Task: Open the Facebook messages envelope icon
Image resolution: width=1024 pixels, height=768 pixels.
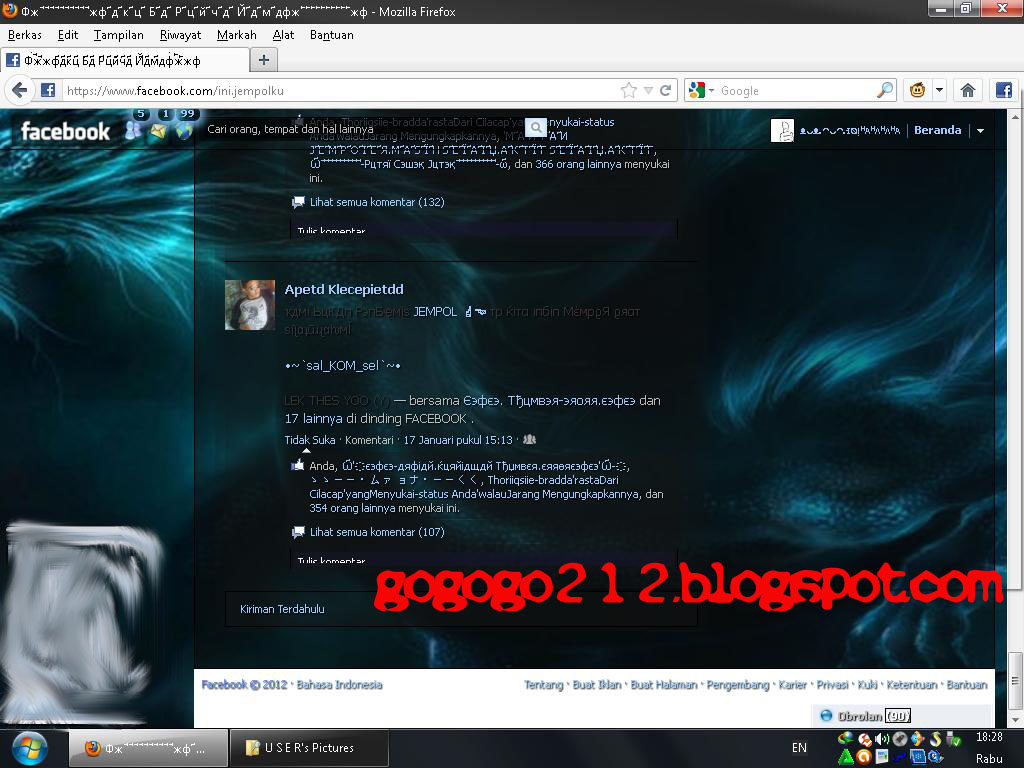Action: [158, 131]
